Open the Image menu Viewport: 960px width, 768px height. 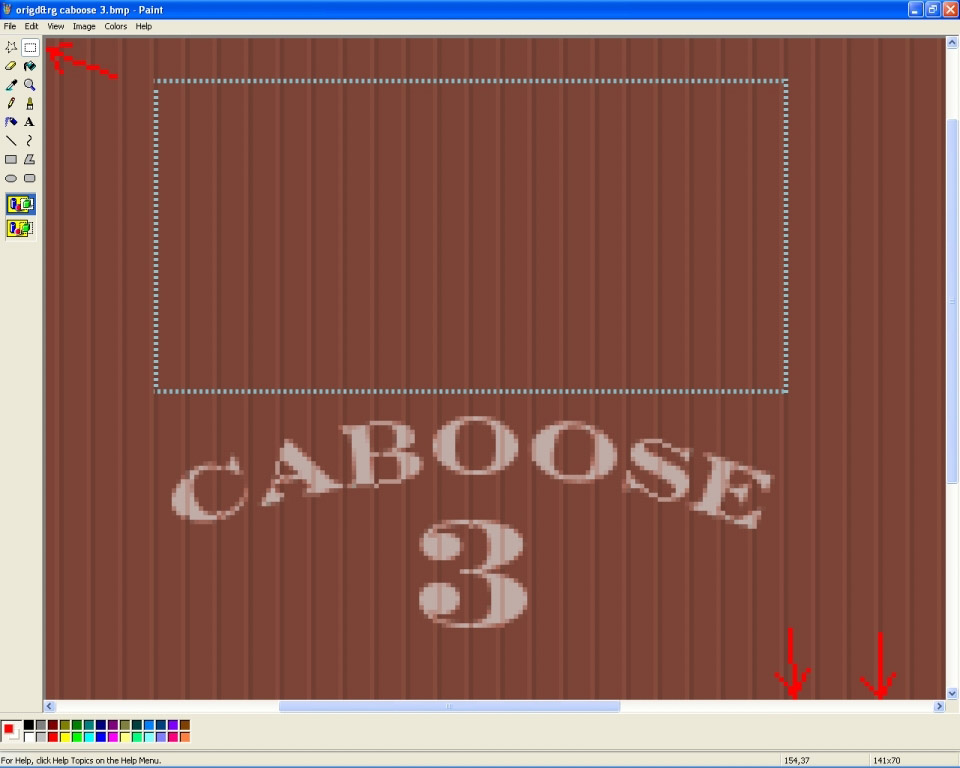84,26
